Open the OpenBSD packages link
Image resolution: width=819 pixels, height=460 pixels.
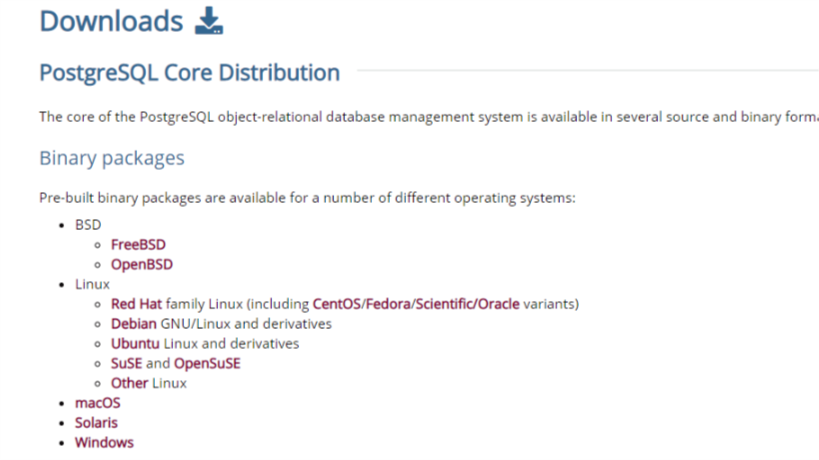[x=142, y=264]
